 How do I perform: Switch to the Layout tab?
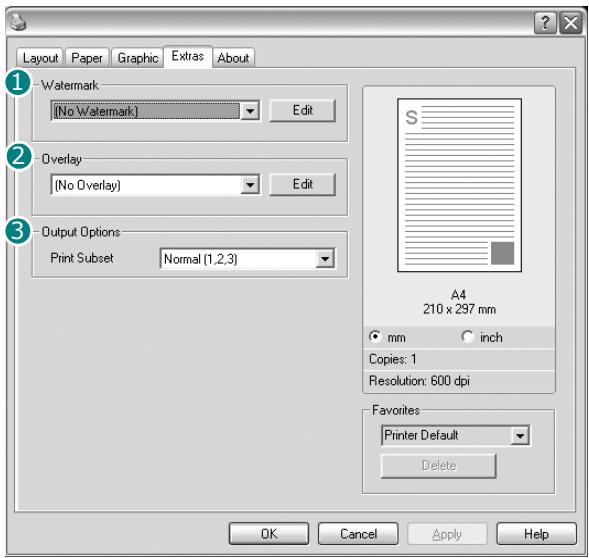40,58
